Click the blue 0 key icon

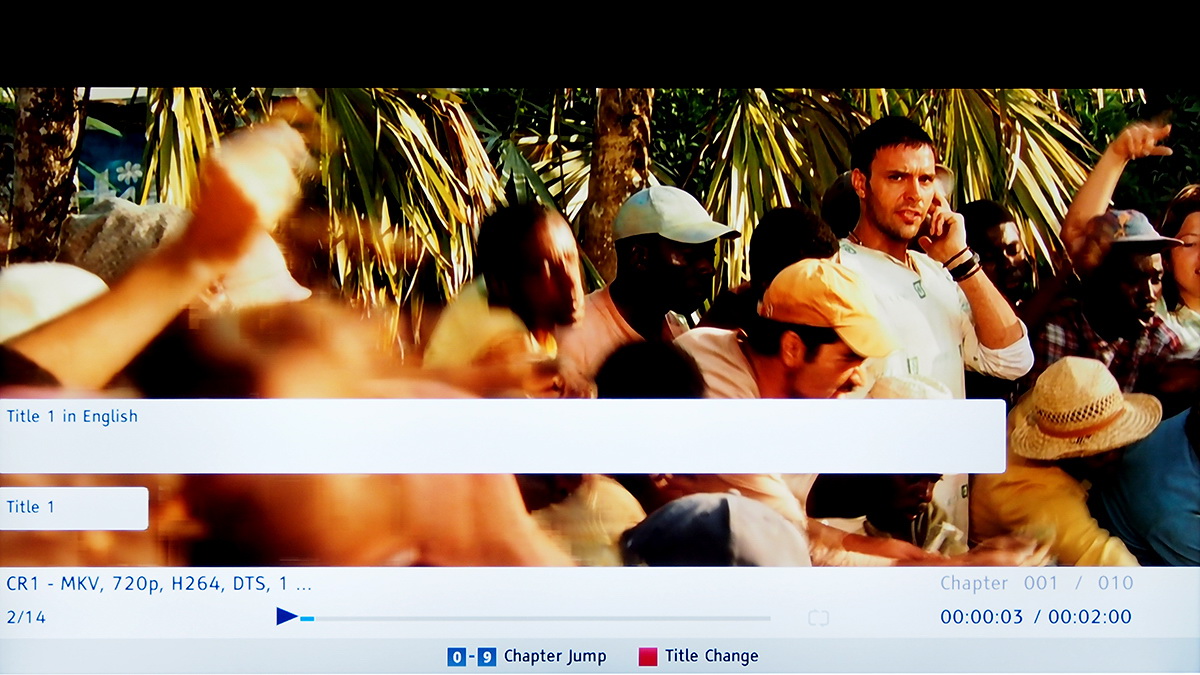[456, 657]
